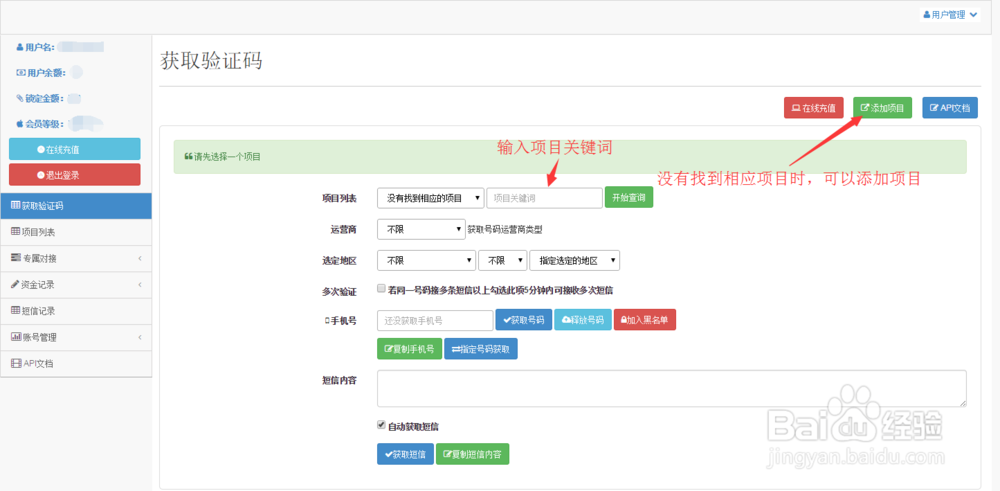The image size is (1000, 491).
Task: Click the 请先选择一个项目 notice text
Action: click(226, 157)
